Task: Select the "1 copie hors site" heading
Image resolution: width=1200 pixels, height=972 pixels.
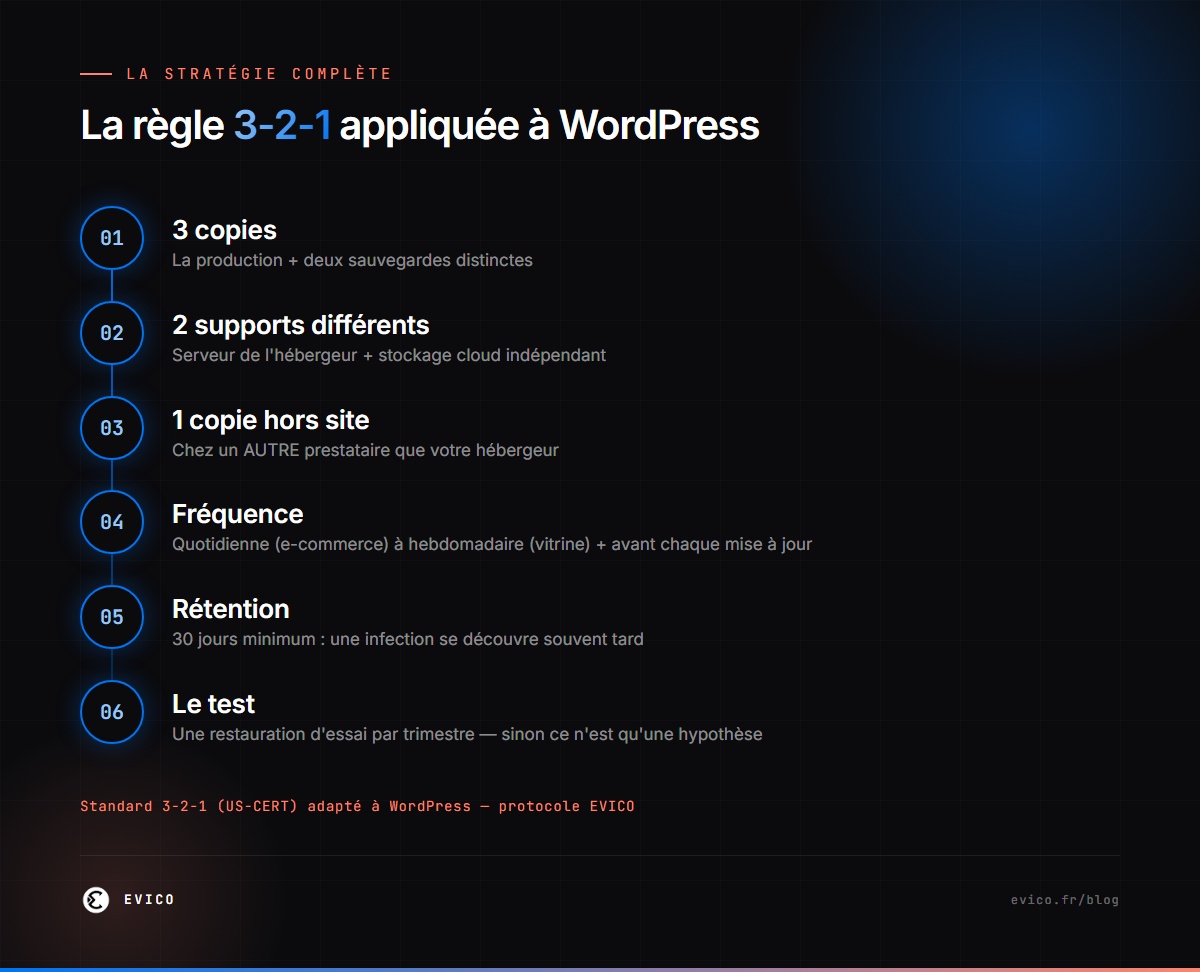Action: (x=270, y=420)
